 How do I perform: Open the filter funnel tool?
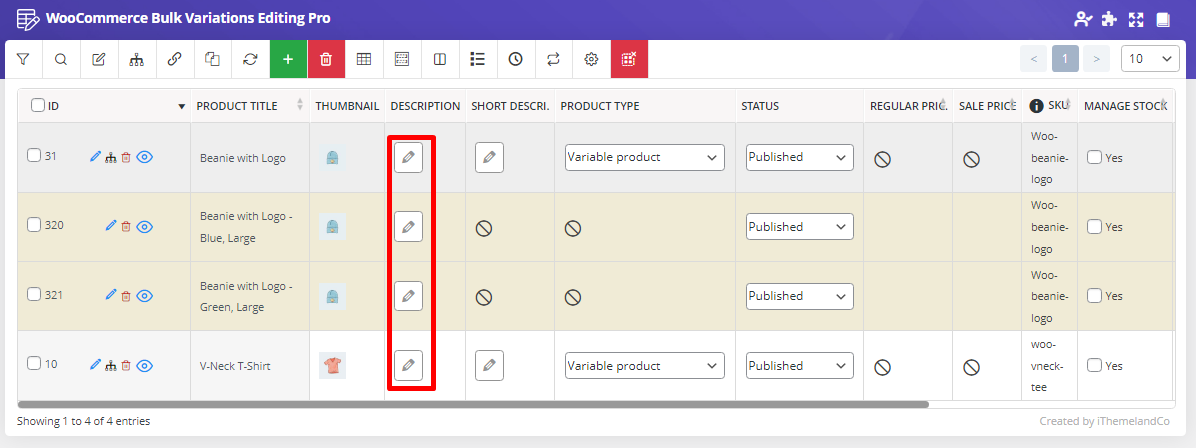[x=23, y=59]
